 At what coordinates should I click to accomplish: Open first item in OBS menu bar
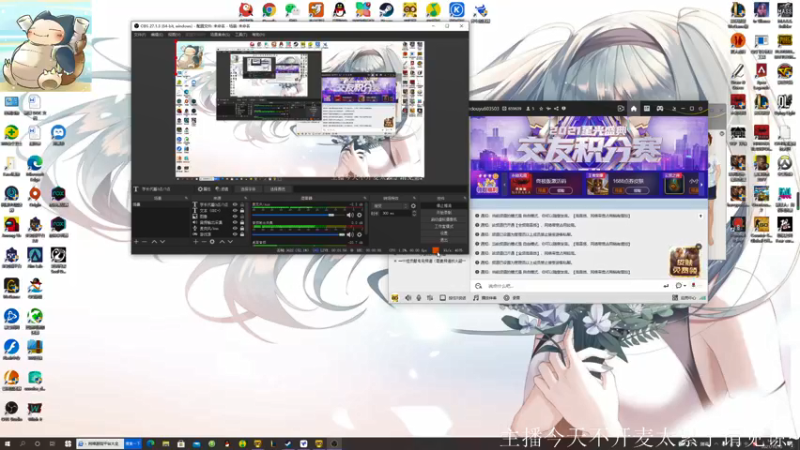[139, 35]
